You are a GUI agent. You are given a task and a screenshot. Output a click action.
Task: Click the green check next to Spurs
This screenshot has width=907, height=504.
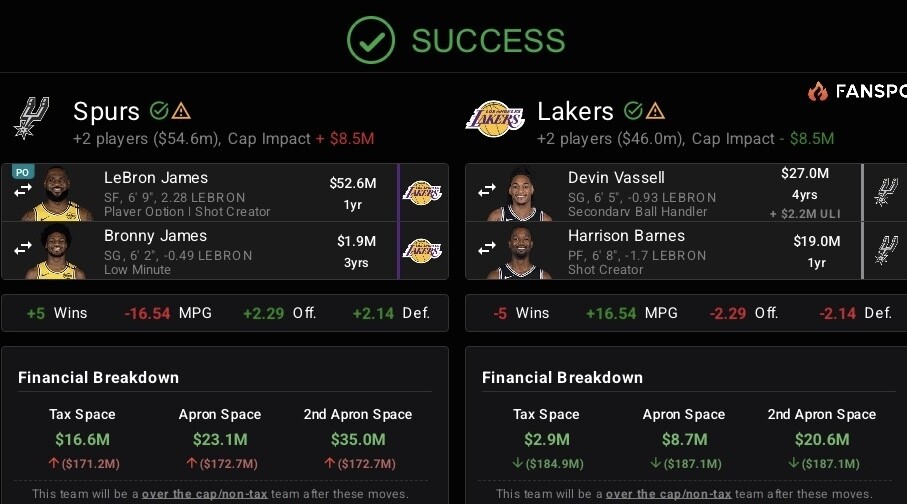pos(158,110)
